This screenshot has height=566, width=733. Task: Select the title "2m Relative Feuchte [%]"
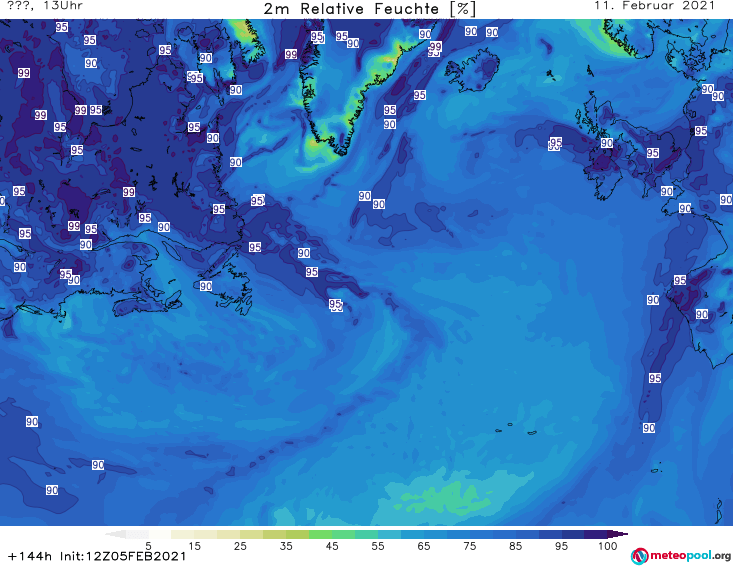pyautogui.click(x=369, y=9)
